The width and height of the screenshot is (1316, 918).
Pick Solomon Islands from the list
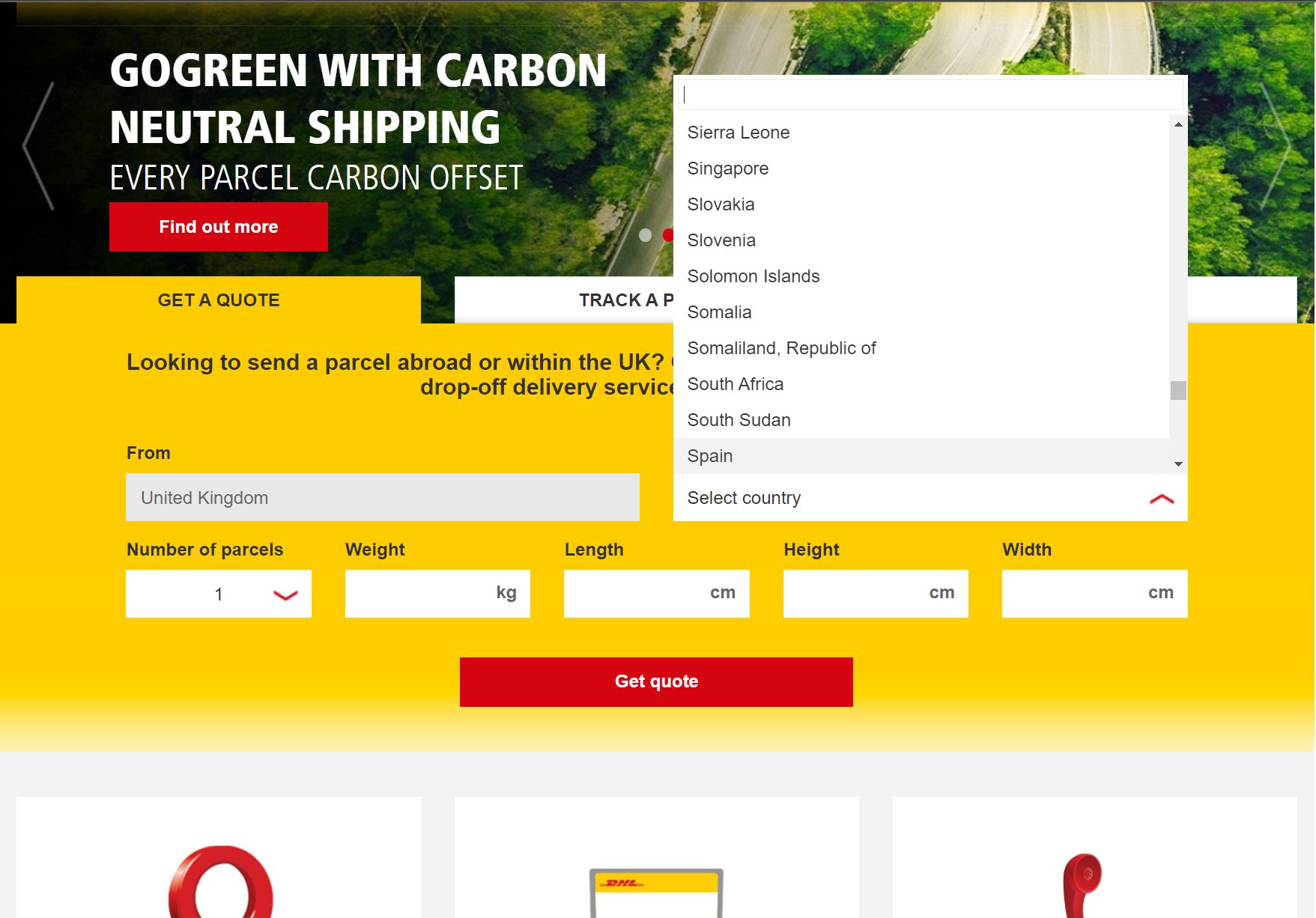point(921,276)
